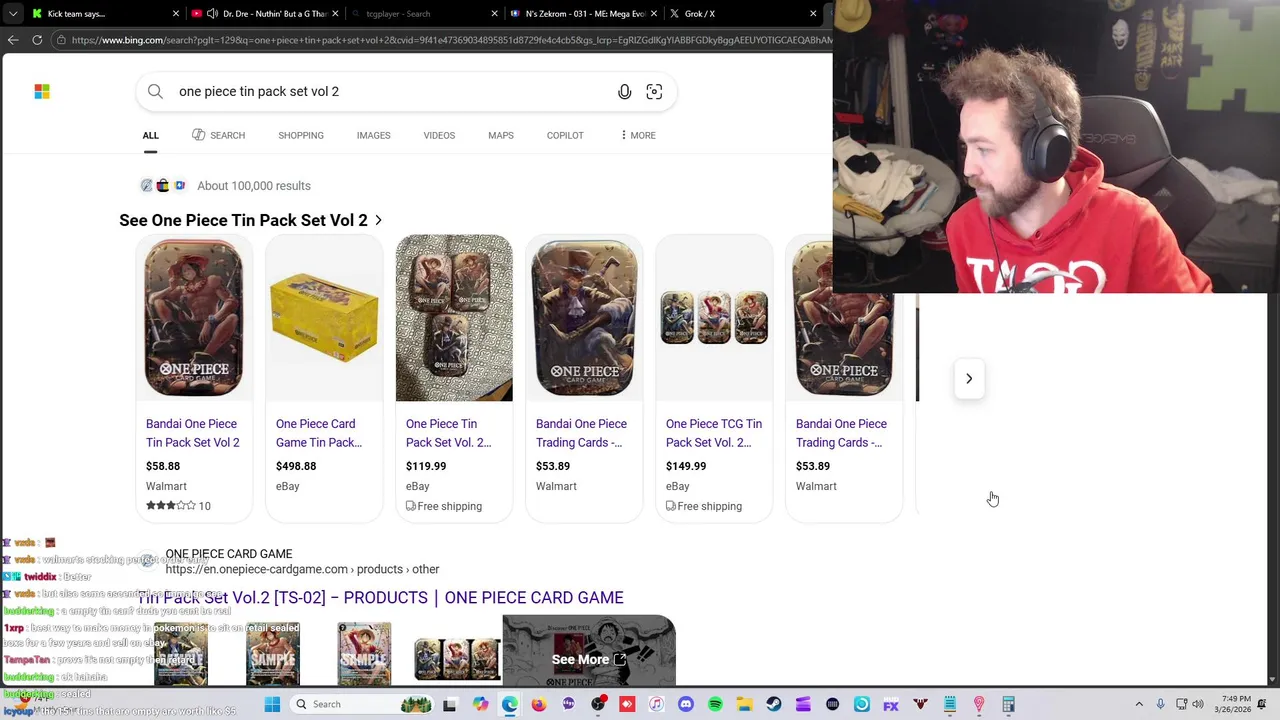
Task: Click into the Bing search text field
Action: [x=390, y=92]
